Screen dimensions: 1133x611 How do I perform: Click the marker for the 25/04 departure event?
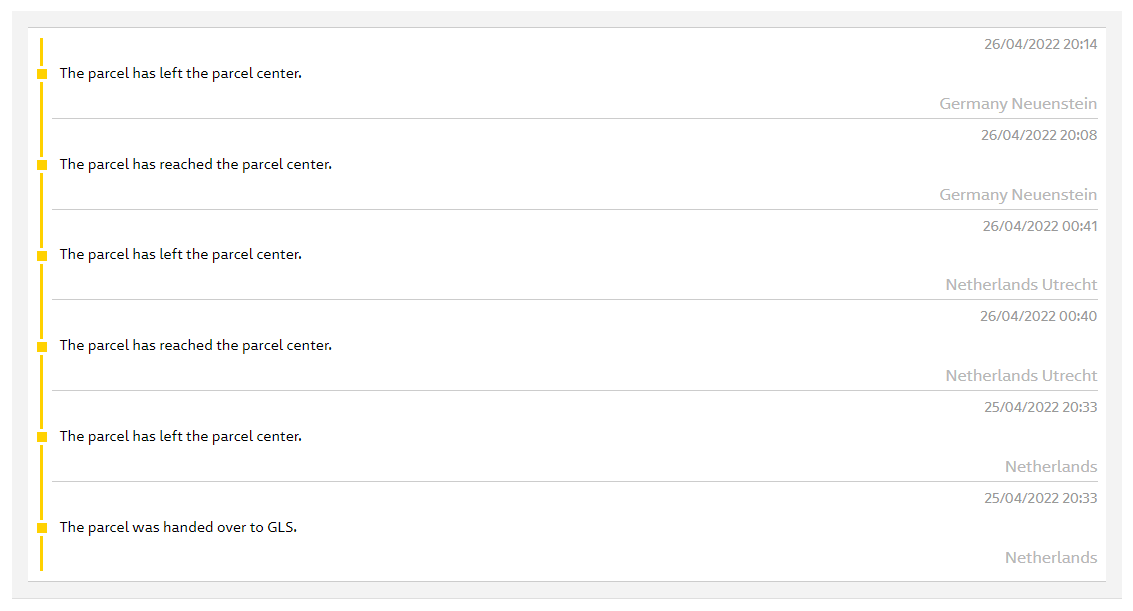[42, 437]
